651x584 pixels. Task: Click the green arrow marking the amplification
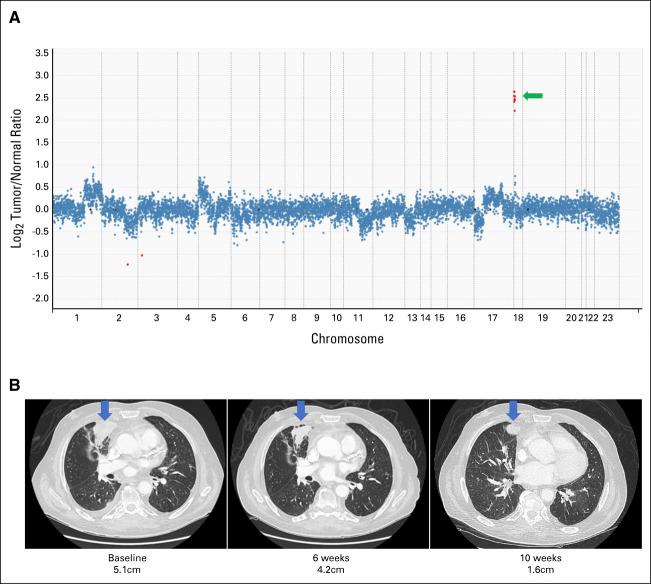pyautogui.click(x=533, y=96)
